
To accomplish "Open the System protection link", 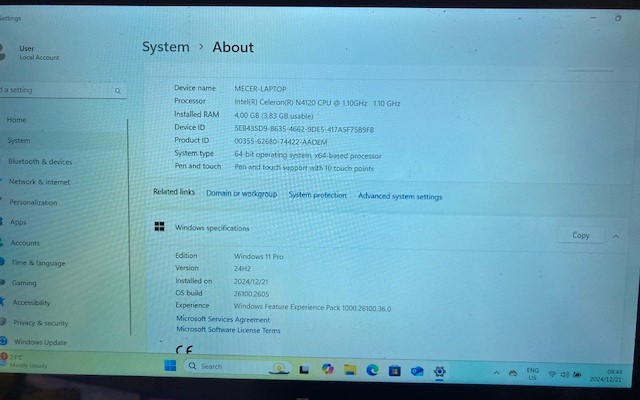I will [x=317, y=195].
